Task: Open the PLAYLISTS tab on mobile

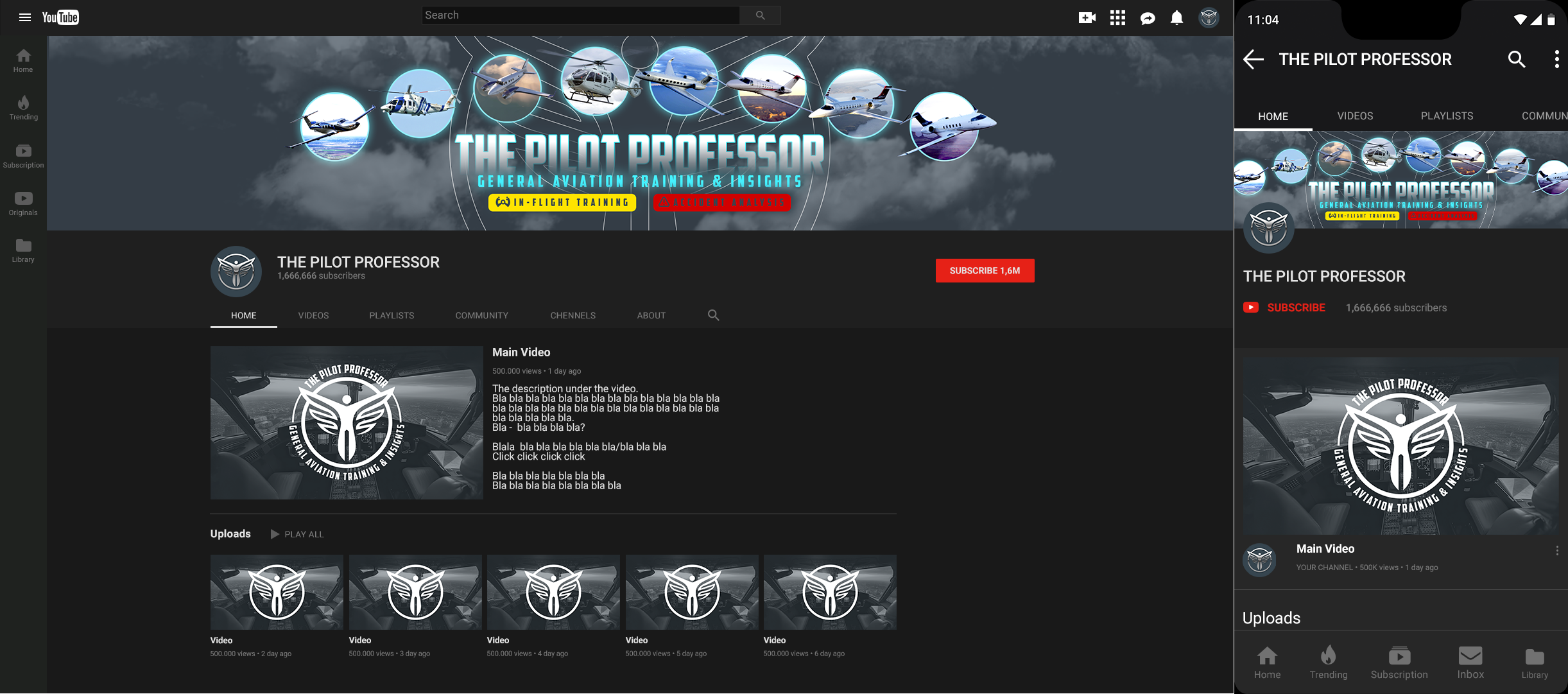Action: coord(1447,116)
